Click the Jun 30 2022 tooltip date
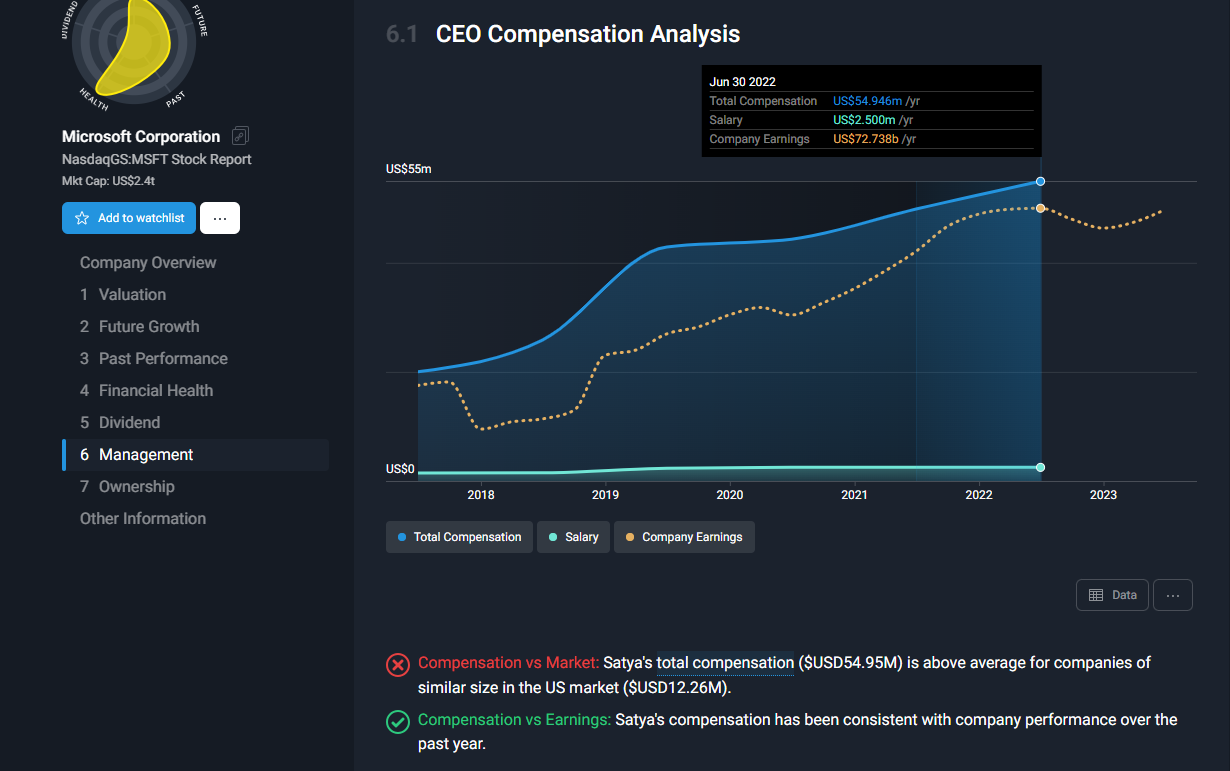1230x771 pixels. click(743, 82)
